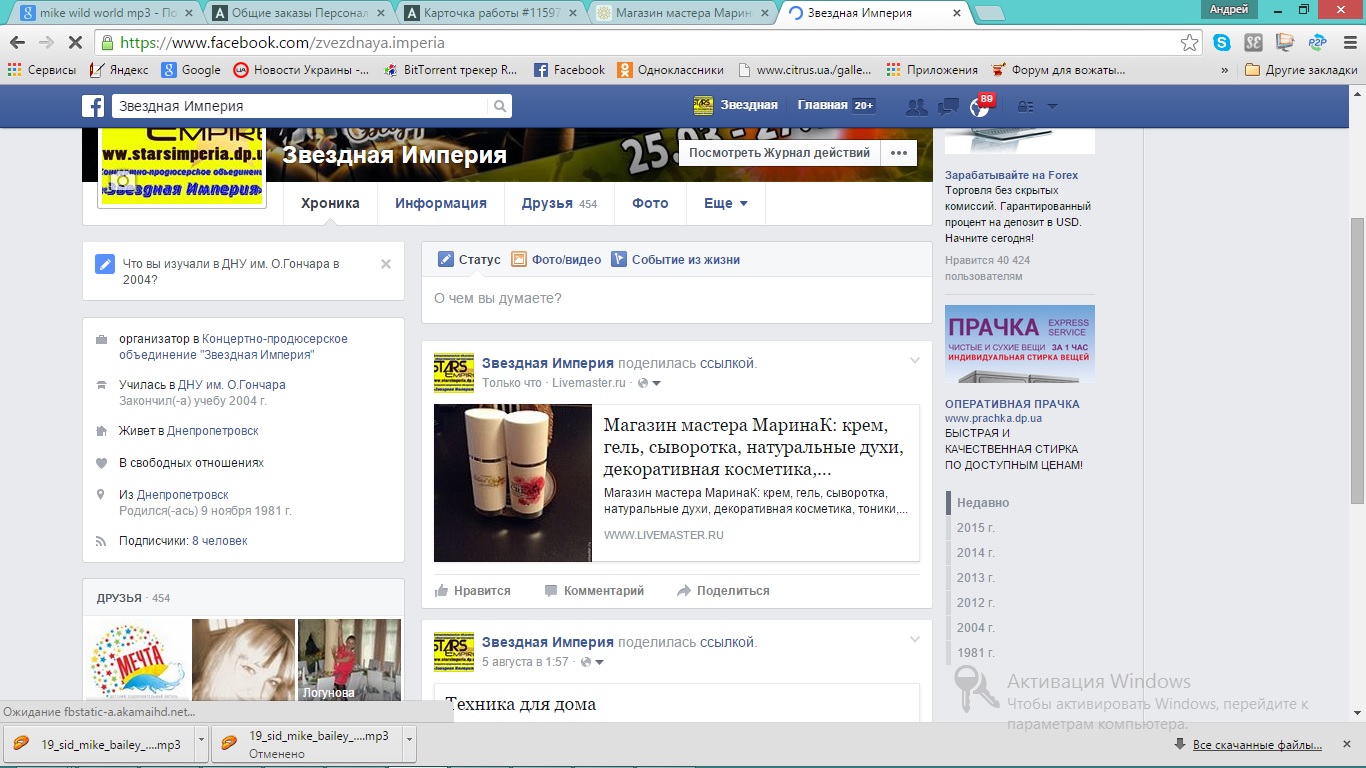1366x768 pixels.
Task: Open options chevron on the 5 августа post
Action: 914,640
